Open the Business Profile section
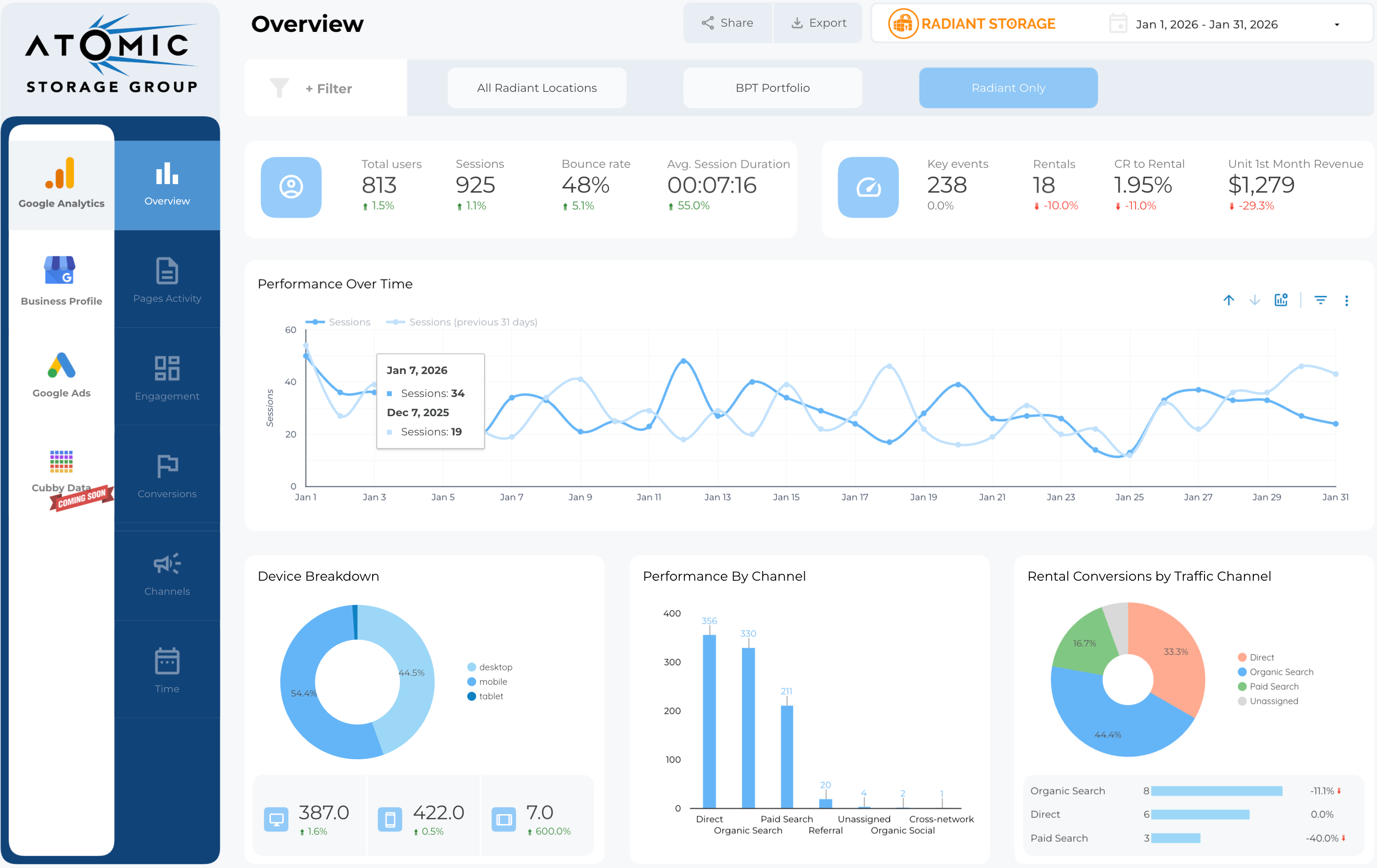Viewport: 1377px width, 868px height. pyautogui.click(x=61, y=280)
